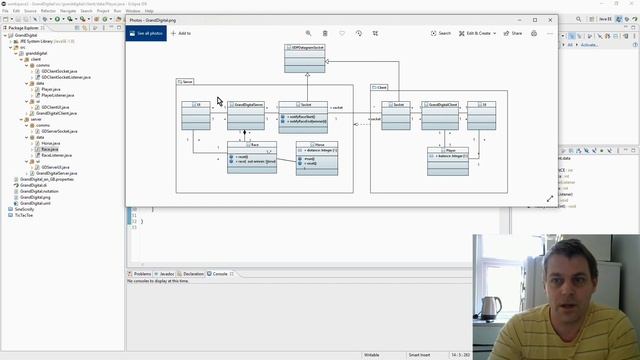640x360 pixels.
Task: Expand the GDClientSocket.java node
Action: [32, 71]
